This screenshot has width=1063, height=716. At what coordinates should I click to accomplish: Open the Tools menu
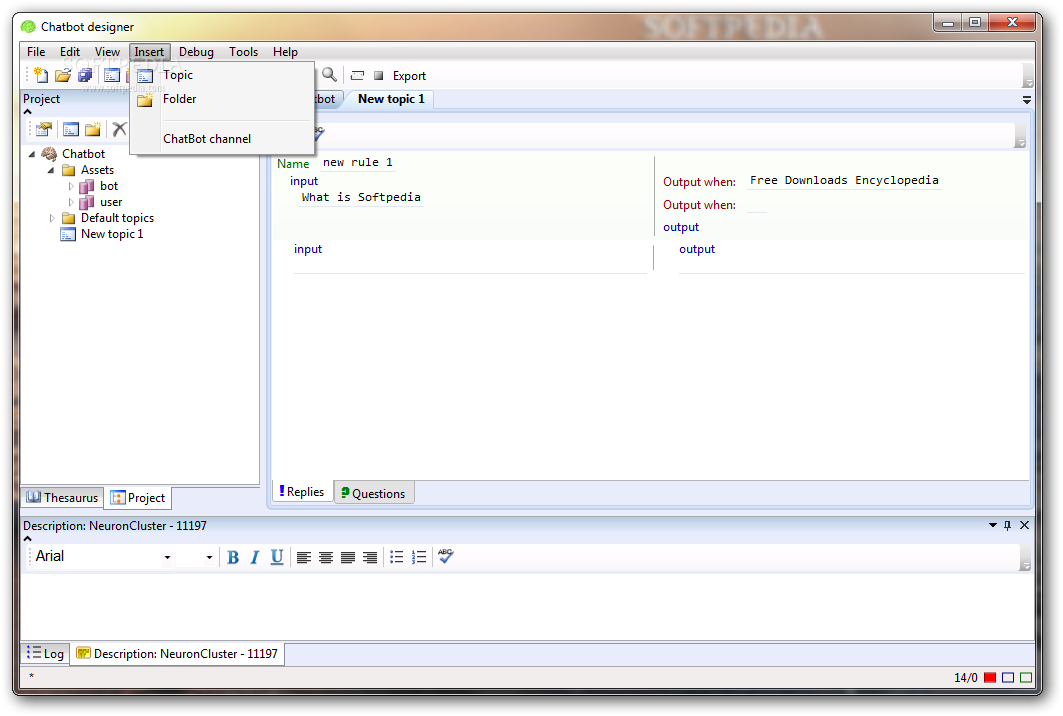pyautogui.click(x=243, y=52)
